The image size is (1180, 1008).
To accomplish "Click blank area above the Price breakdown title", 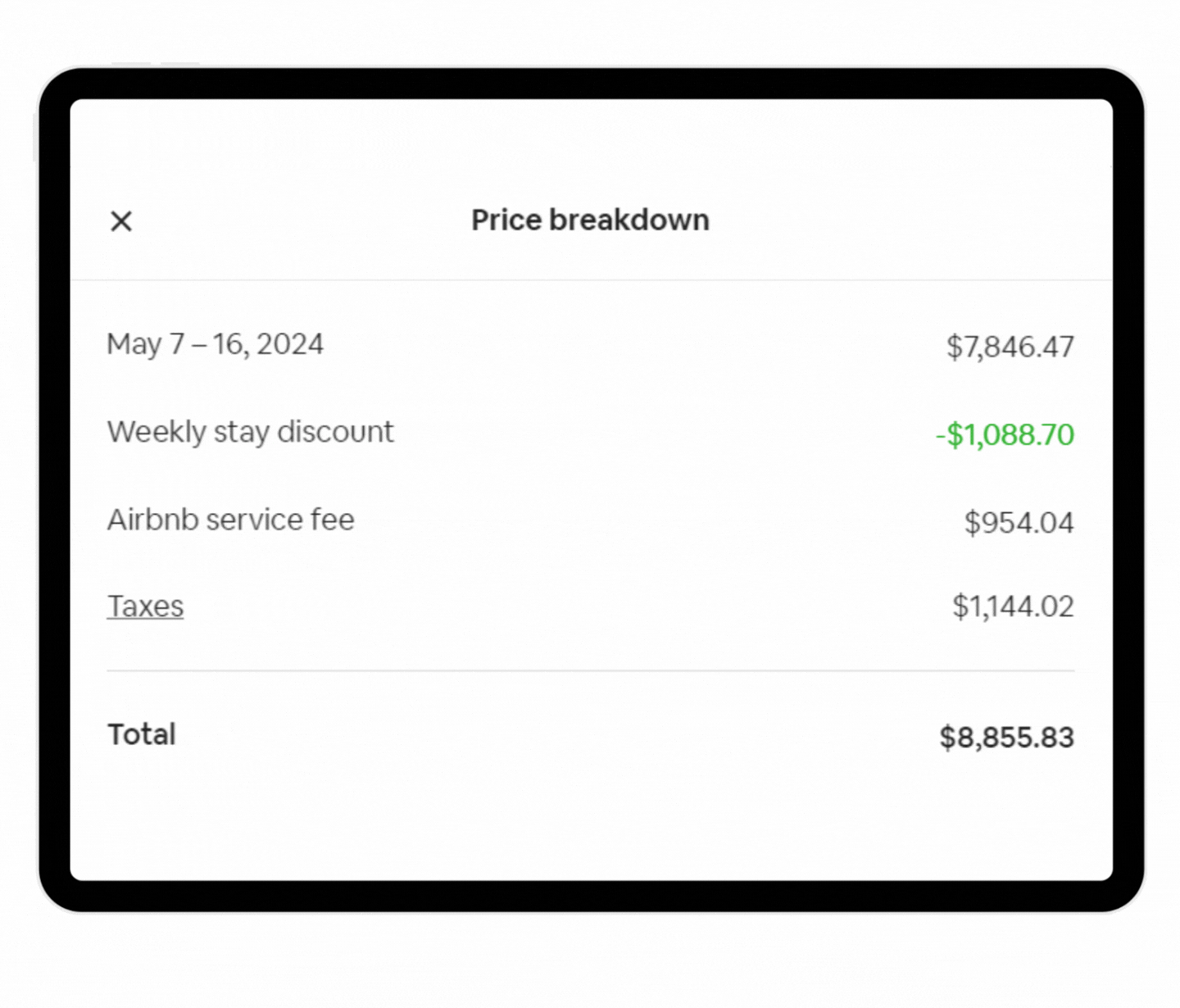I will (590, 139).
